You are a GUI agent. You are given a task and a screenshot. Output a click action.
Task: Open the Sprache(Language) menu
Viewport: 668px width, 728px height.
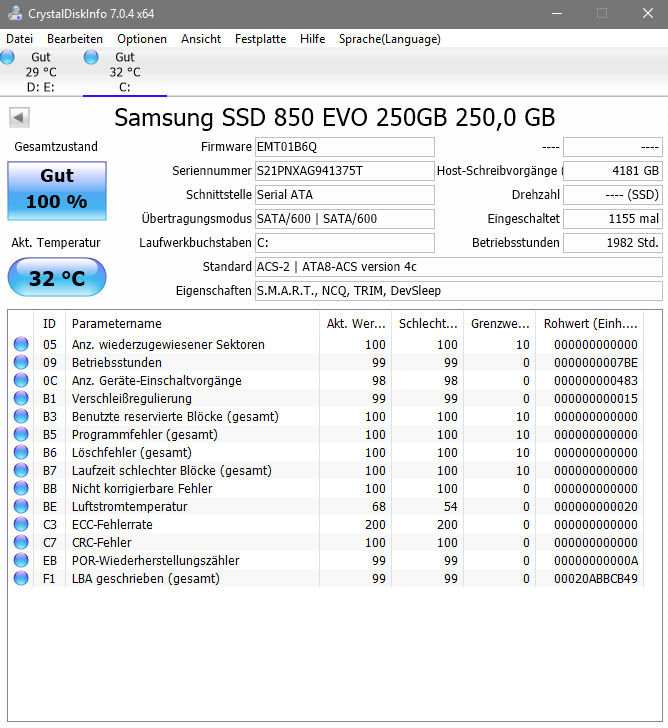coord(389,39)
